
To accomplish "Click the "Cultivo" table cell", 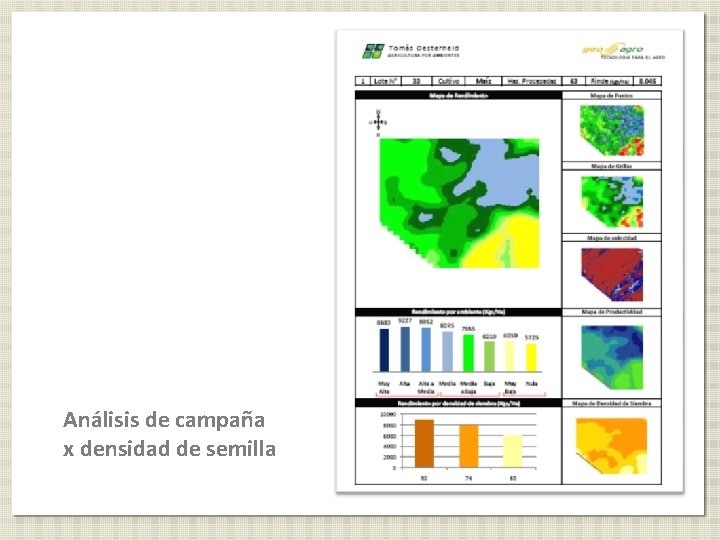I will [x=448, y=81].
